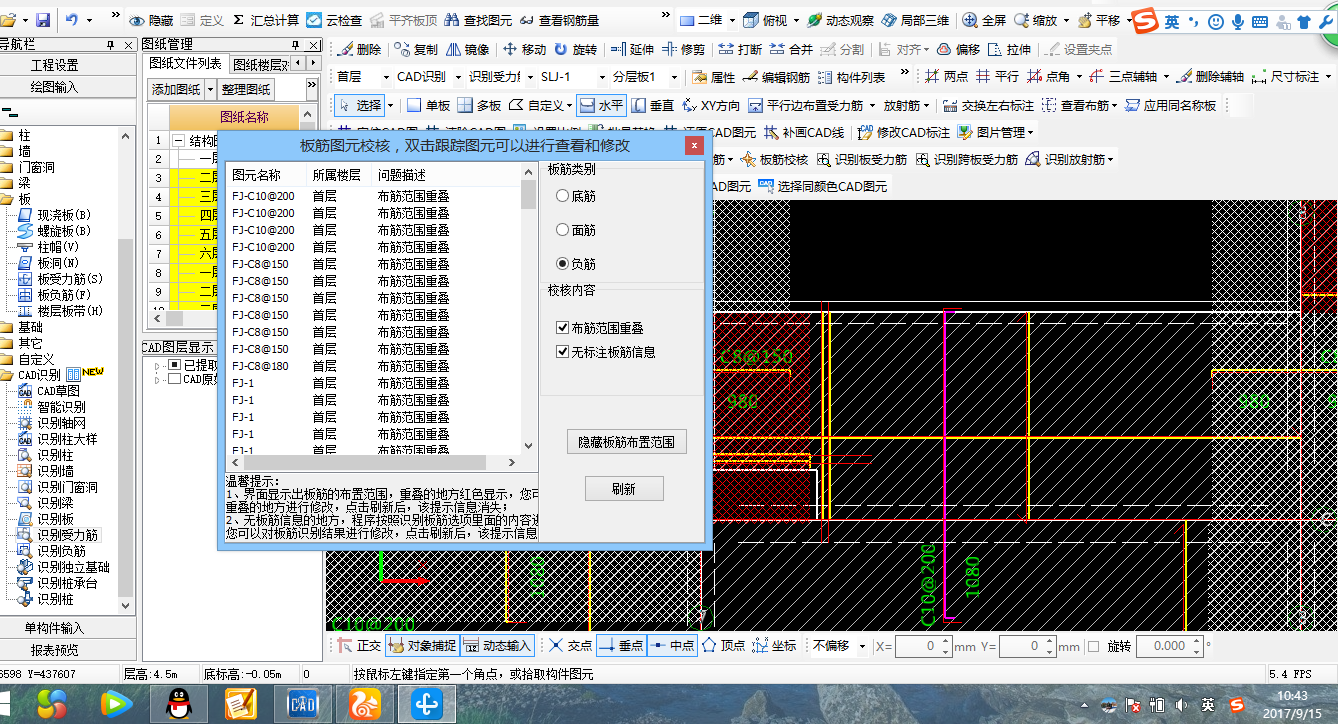Image resolution: width=1338 pixels, height=724 pixels.
Task: Click the Save disk icon in top toolbar
Action: coord(43,20)
